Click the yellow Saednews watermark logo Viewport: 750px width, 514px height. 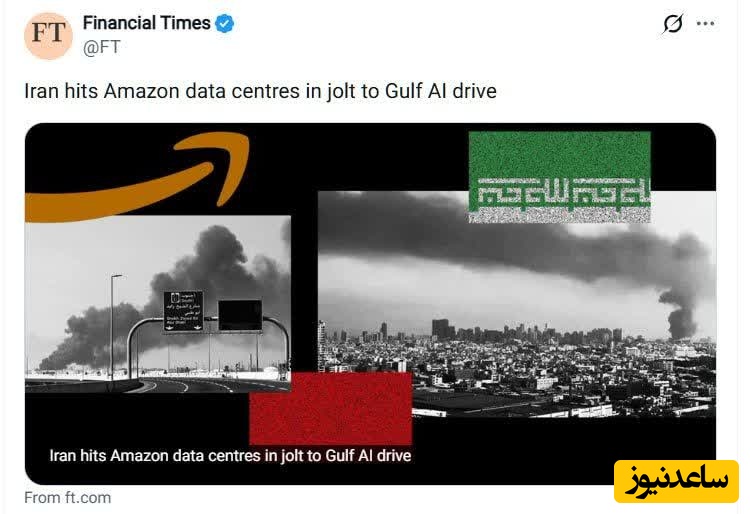[676, 481]
